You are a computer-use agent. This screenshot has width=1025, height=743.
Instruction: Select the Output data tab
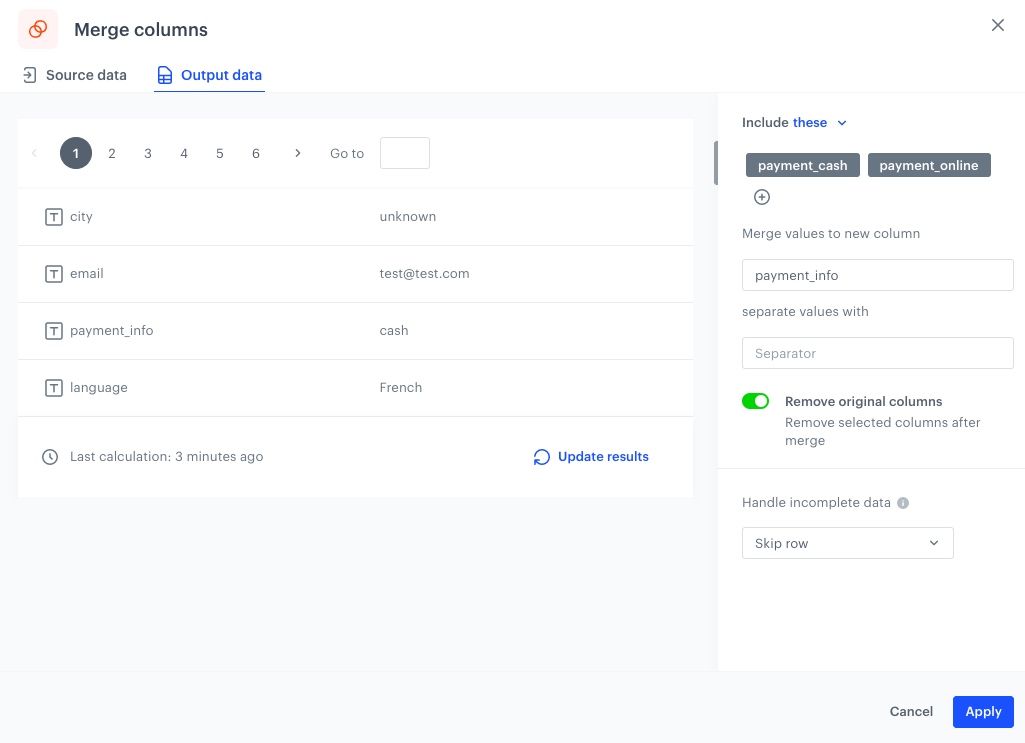209,75
